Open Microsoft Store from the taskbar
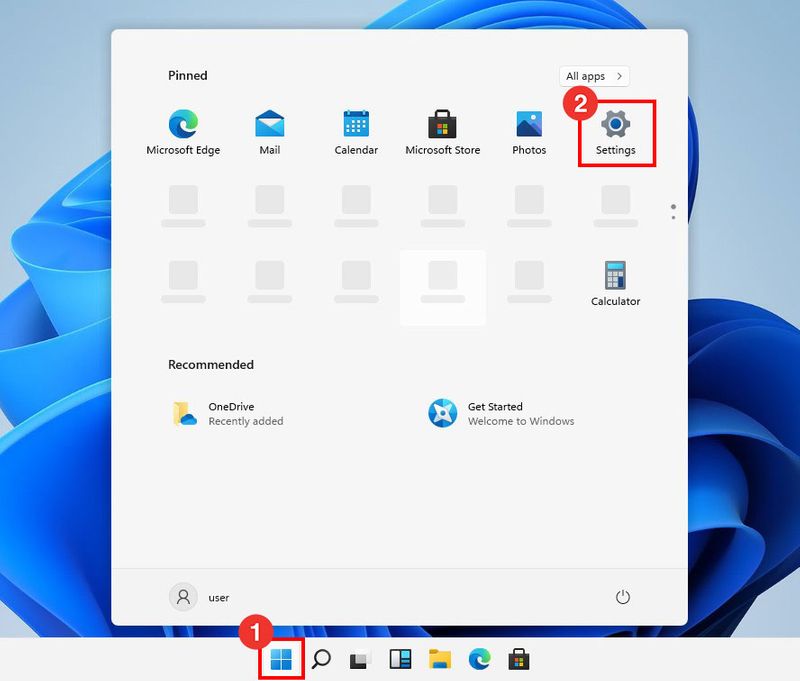Screen dimensions: 800x681 [519, 660]
